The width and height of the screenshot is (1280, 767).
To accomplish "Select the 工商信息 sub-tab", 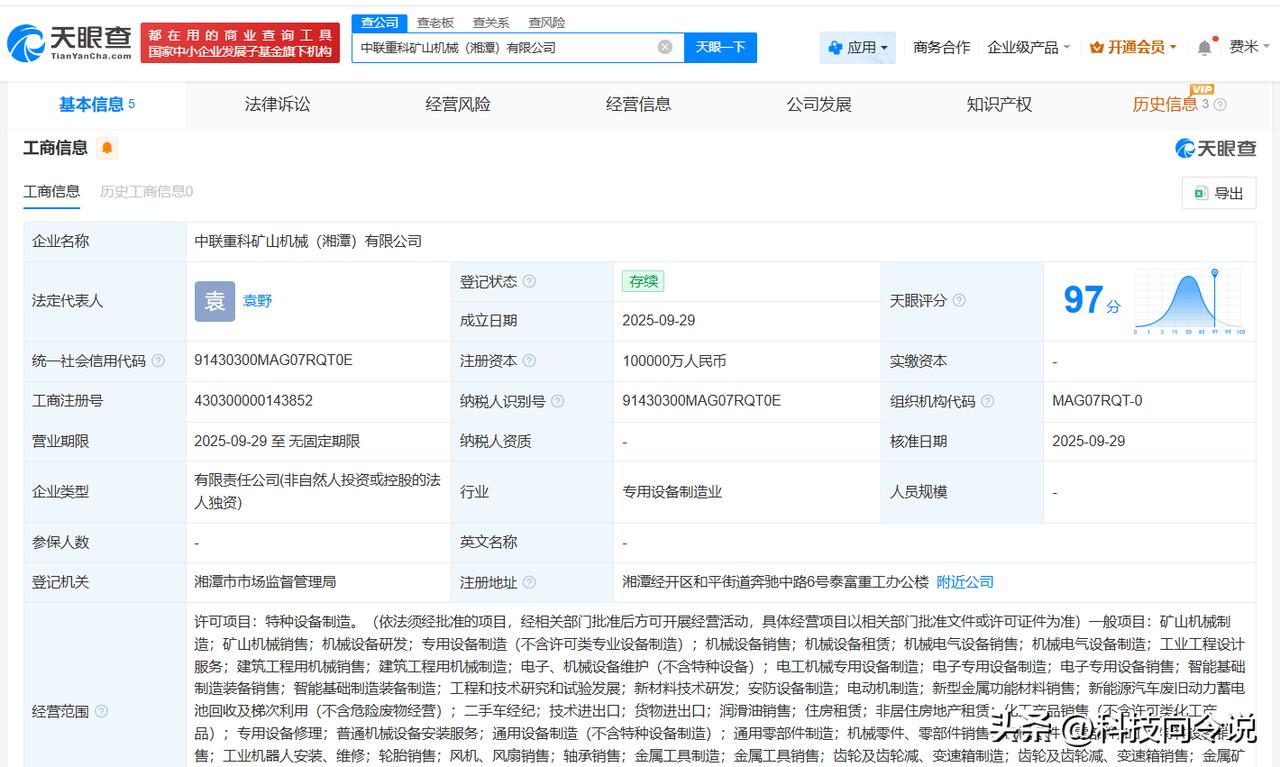I will (52, 192).
